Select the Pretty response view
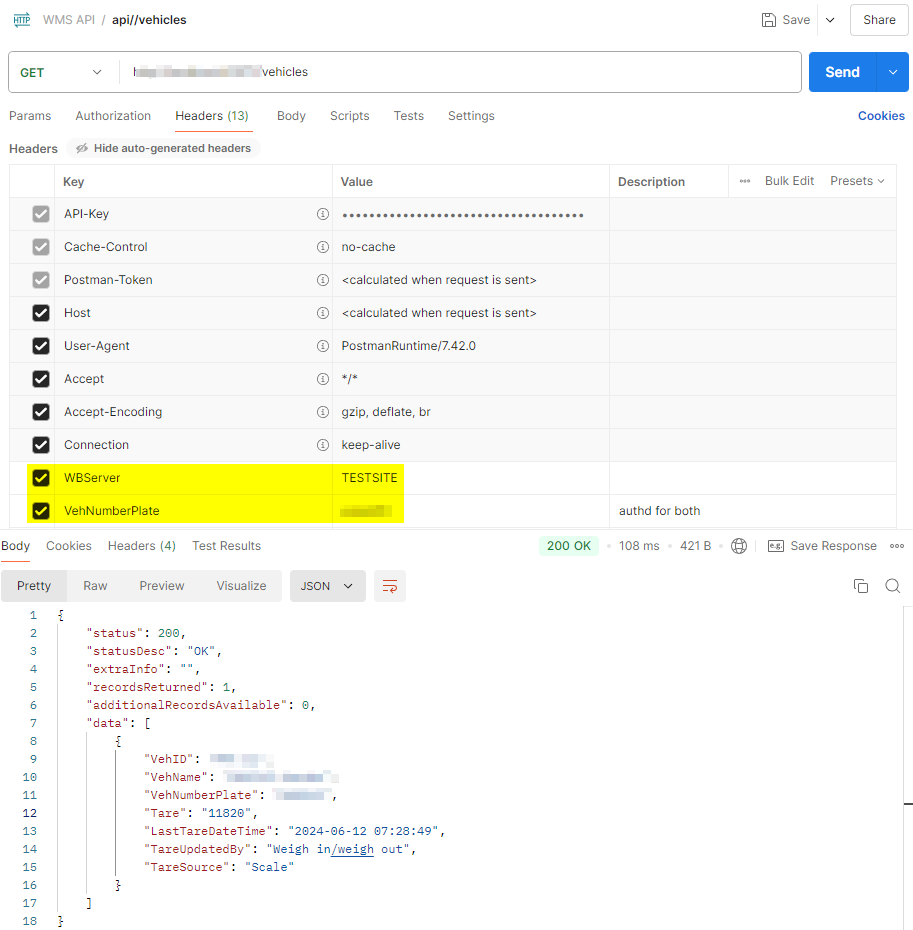The image size is (913, 930). point(34,586)
